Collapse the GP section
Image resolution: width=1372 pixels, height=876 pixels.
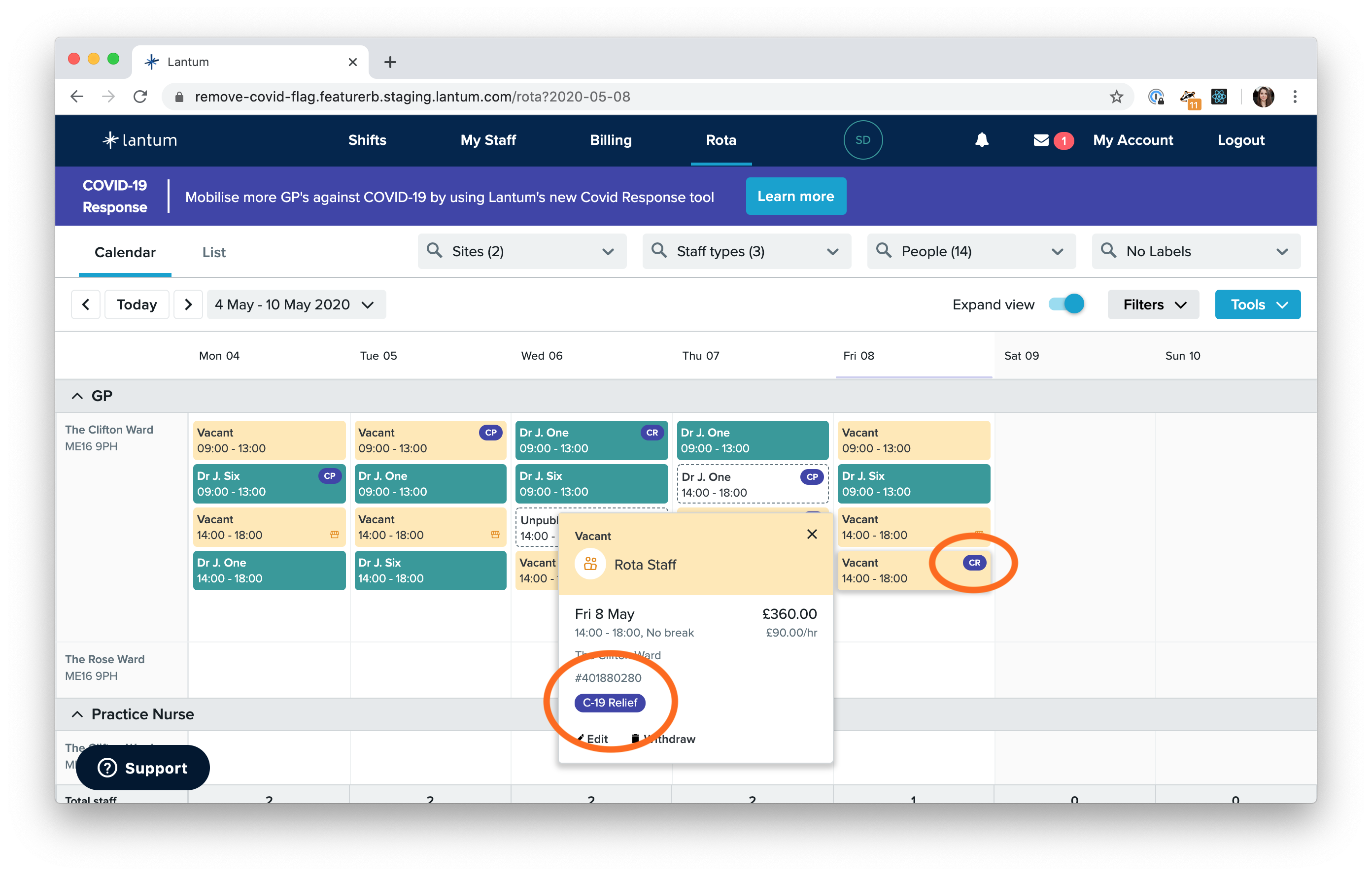tap(77, 396)
